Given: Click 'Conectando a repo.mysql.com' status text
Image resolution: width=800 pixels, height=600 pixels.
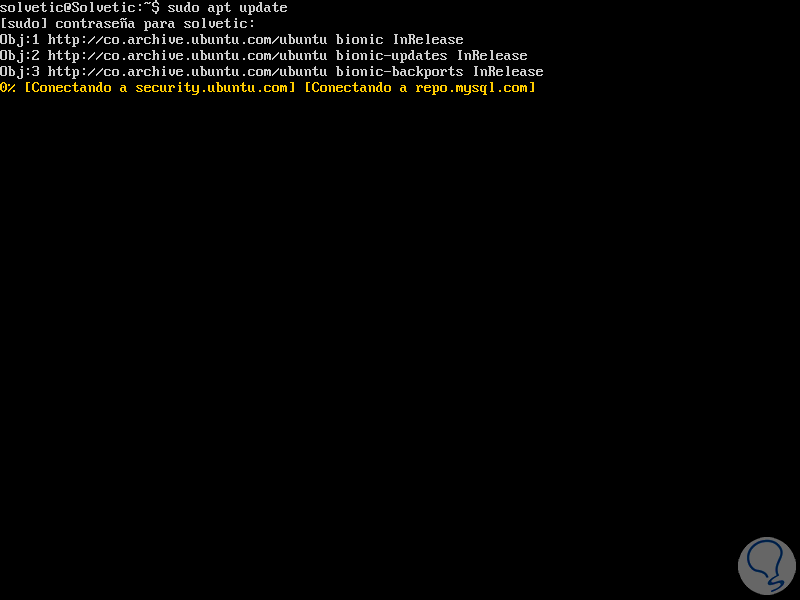Looking at the screenshot, I should point(419,88).
